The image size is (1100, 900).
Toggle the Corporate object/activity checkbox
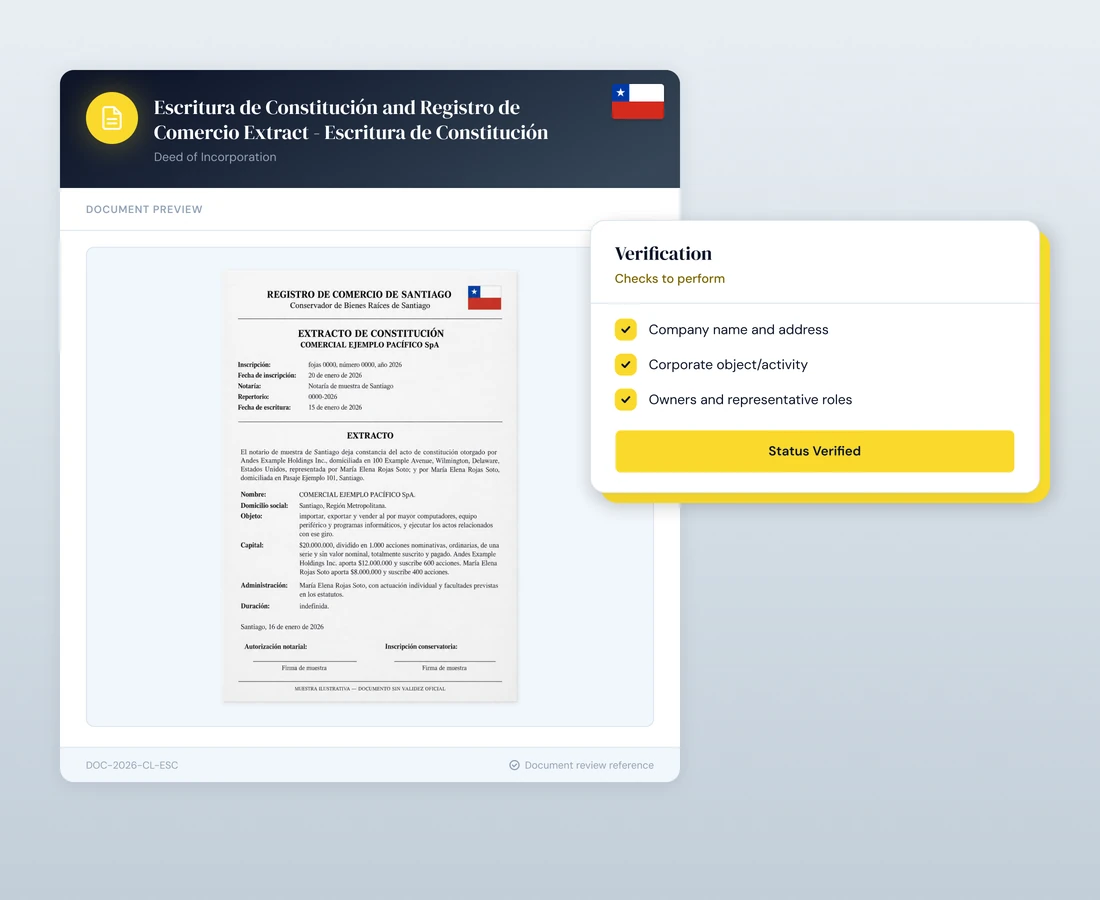(x=626, y=364)
